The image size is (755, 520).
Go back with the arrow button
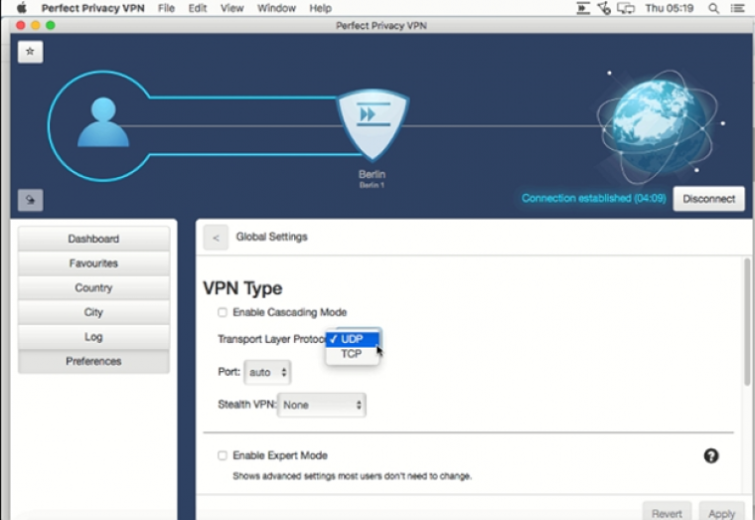[x=216, y=237]
